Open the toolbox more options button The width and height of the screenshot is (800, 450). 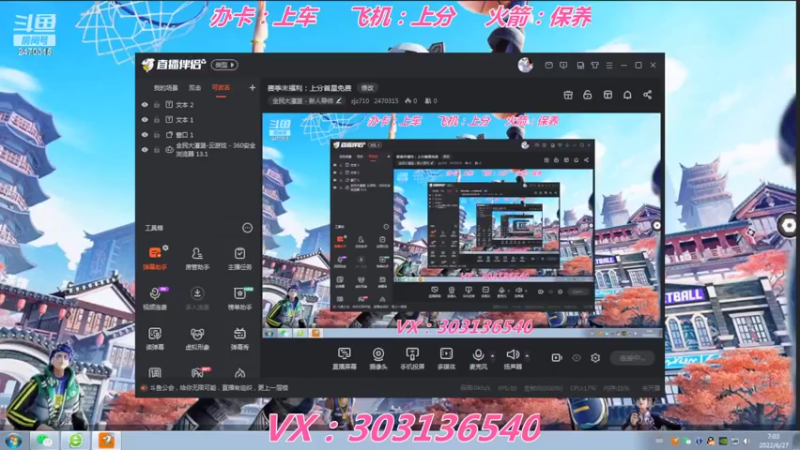247,228
